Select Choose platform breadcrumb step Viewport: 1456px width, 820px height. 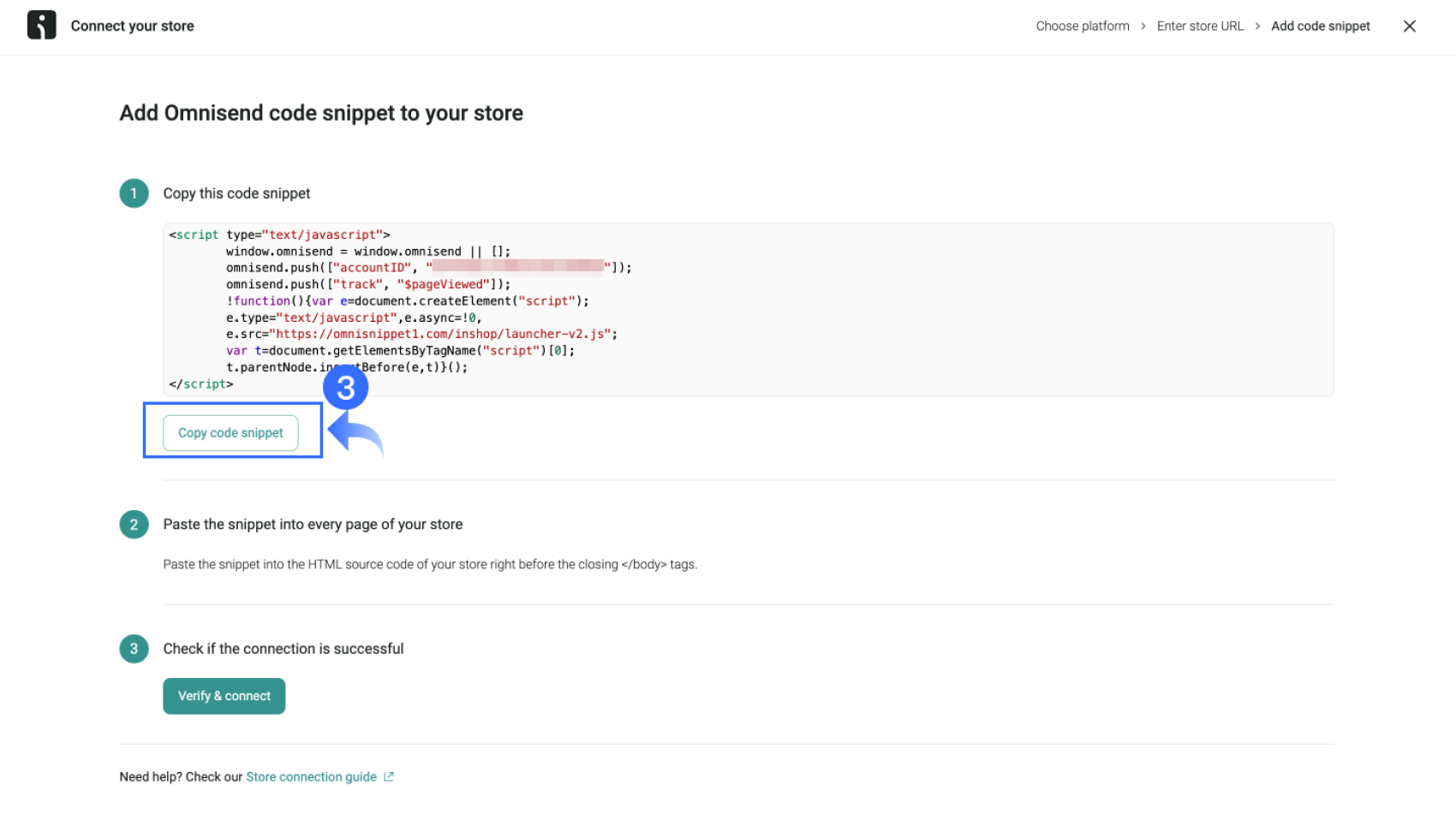[x=1082, y=26]
